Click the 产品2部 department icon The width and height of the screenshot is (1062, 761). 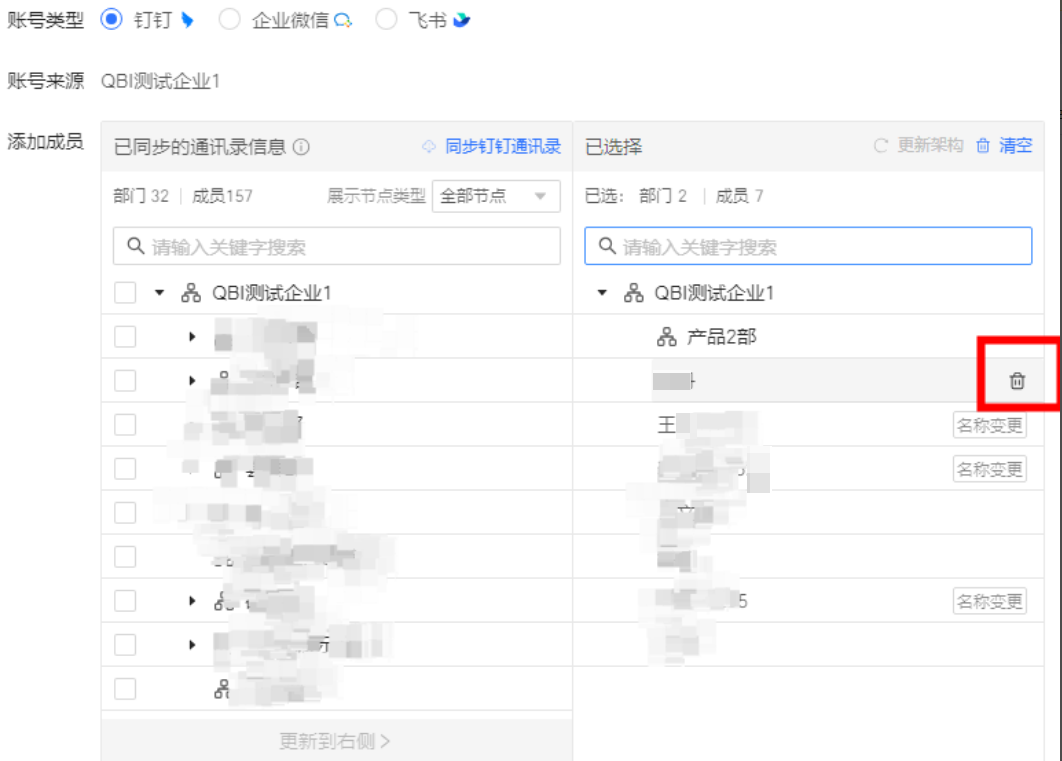point(667,337)
